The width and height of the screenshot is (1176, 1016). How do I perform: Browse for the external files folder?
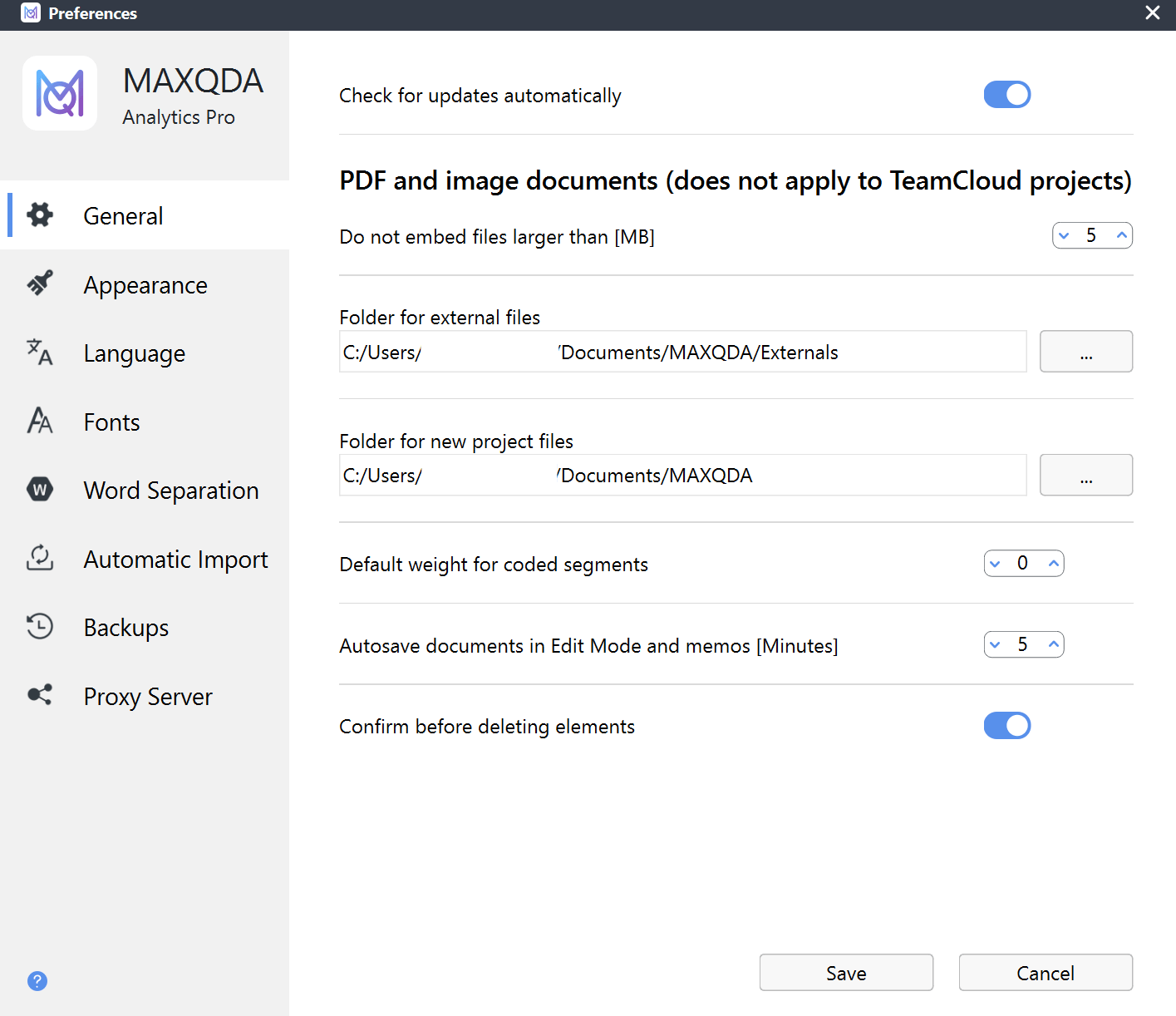1085,351
